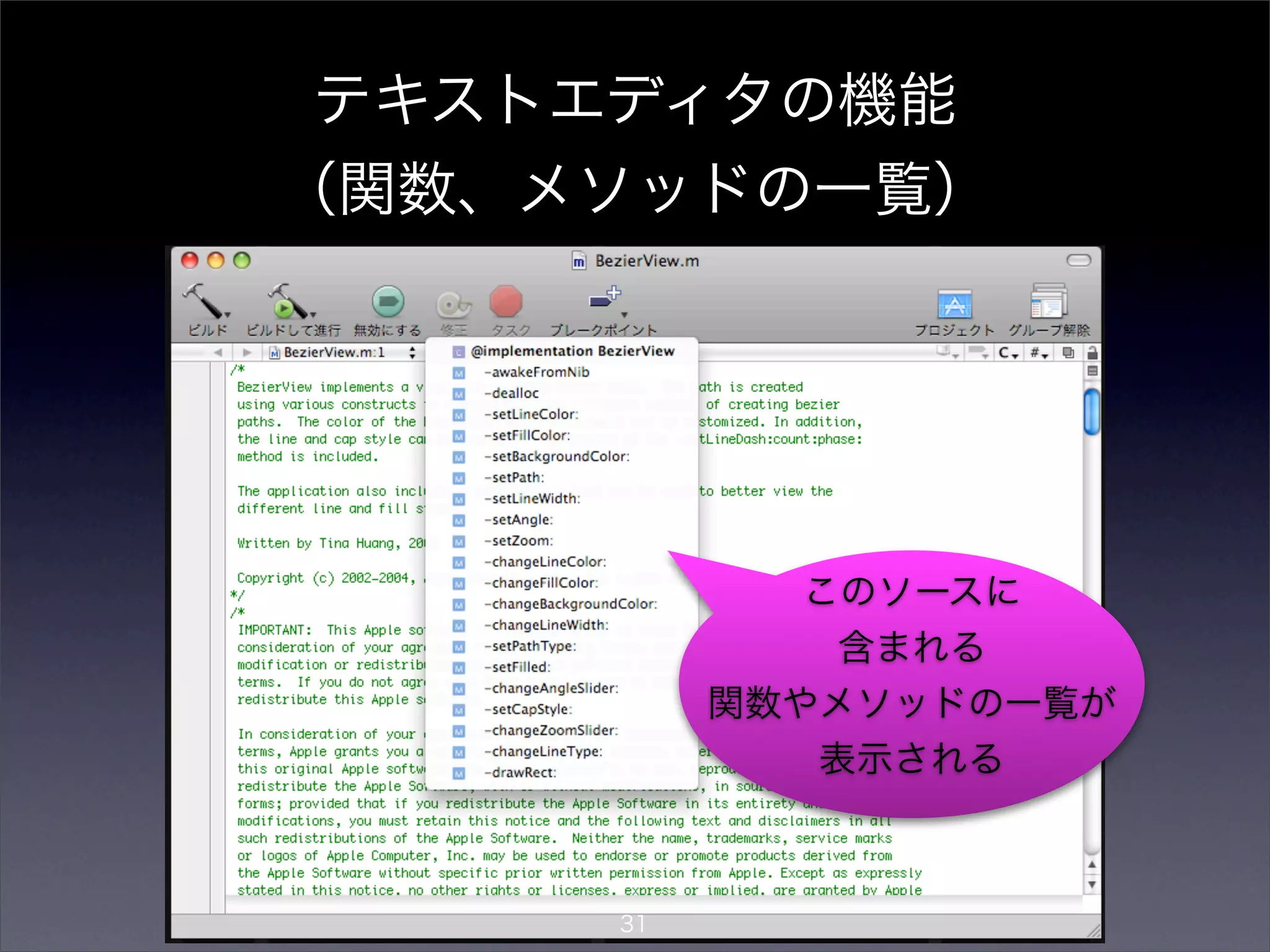Click the Ungroup windows icon
This screenshot has width=1270, height=952.
(1048, 302)
